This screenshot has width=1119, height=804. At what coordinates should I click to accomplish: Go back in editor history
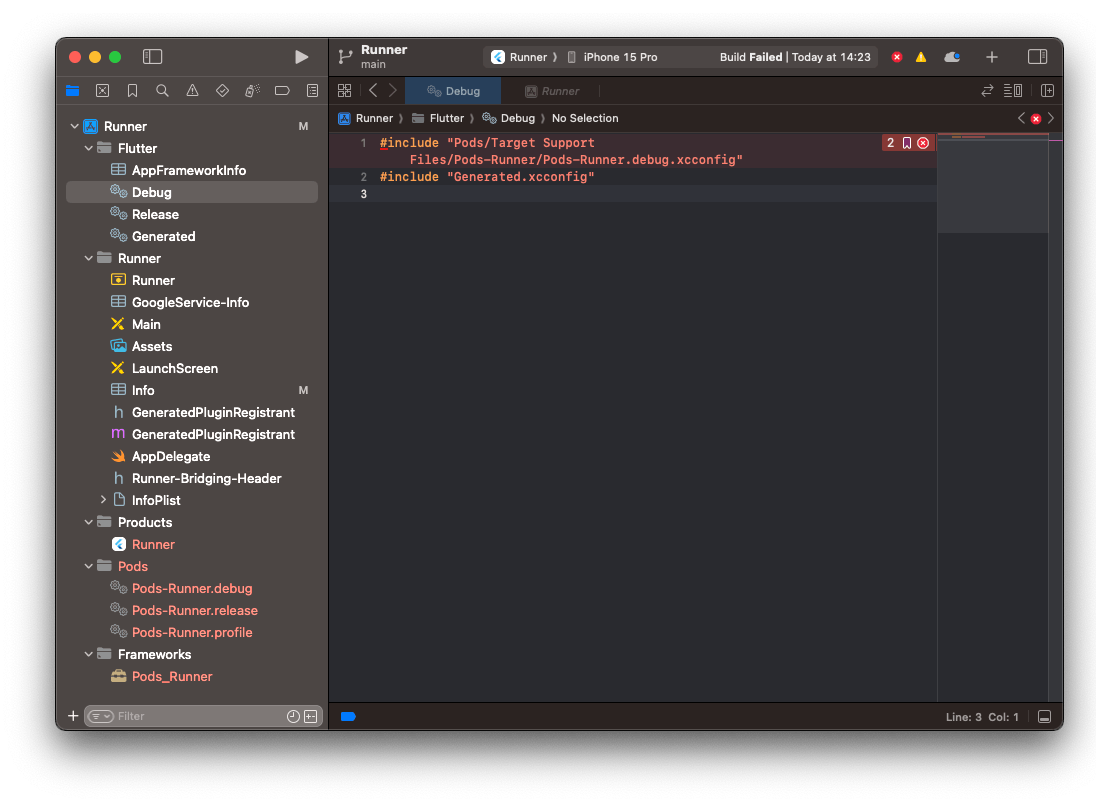[373, 91]
